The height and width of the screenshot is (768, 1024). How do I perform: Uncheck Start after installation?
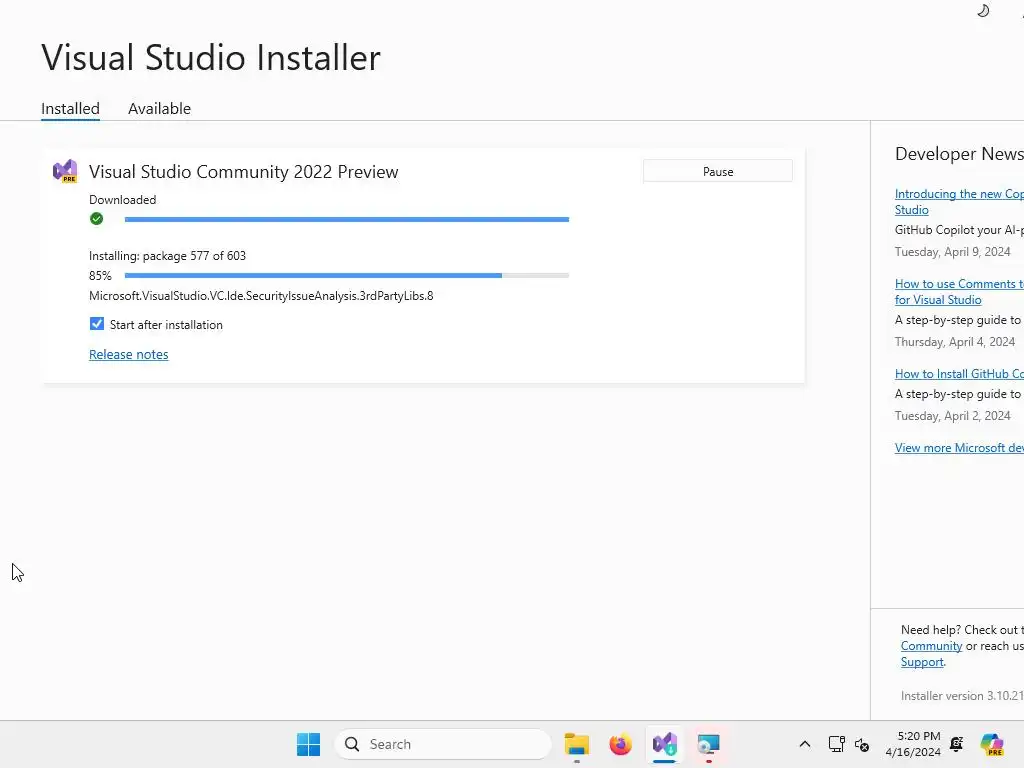97,324
